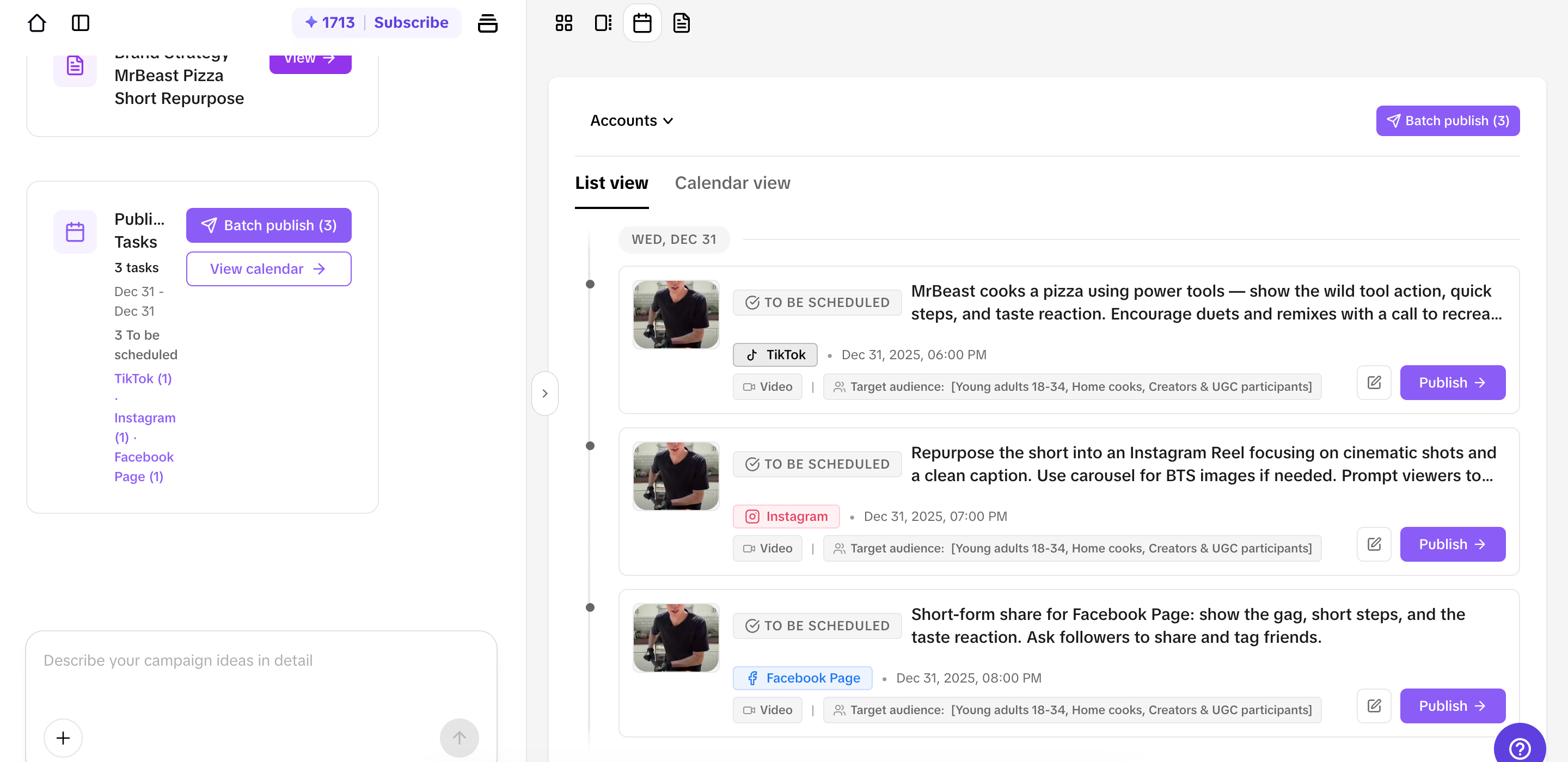This screenshot has height=762, width=1568.
Task: Open the stacked layers menu icon
Action: (487, 22)
